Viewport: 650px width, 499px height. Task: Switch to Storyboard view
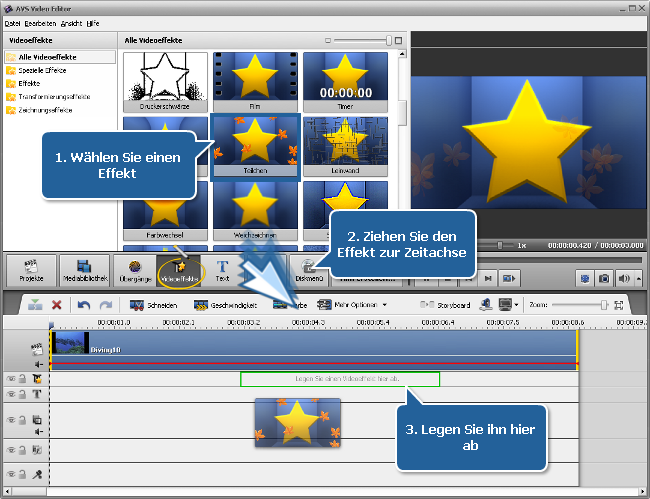click(444, 305)
